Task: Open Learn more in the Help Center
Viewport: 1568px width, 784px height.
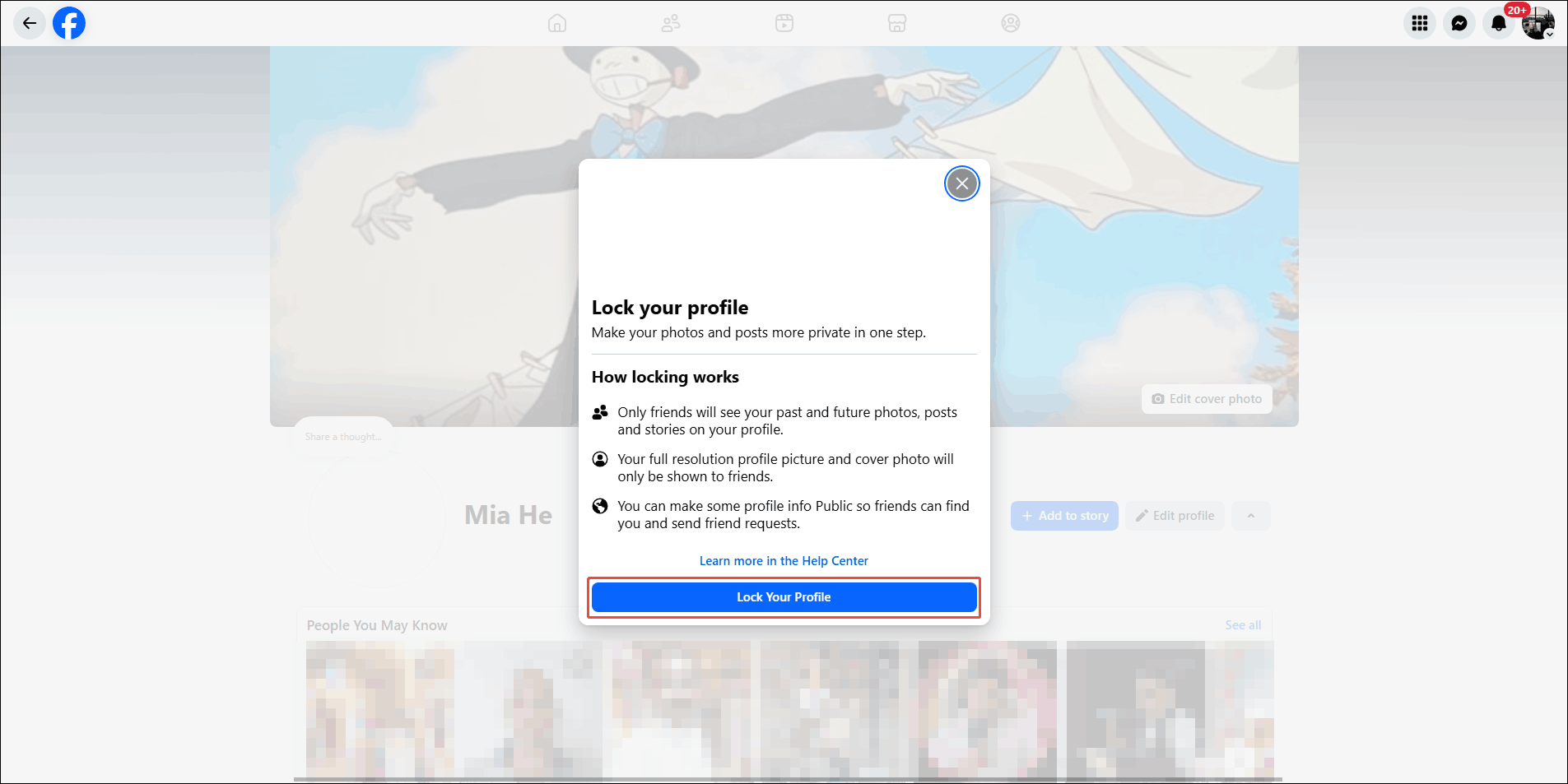Action: pos(784,561)
